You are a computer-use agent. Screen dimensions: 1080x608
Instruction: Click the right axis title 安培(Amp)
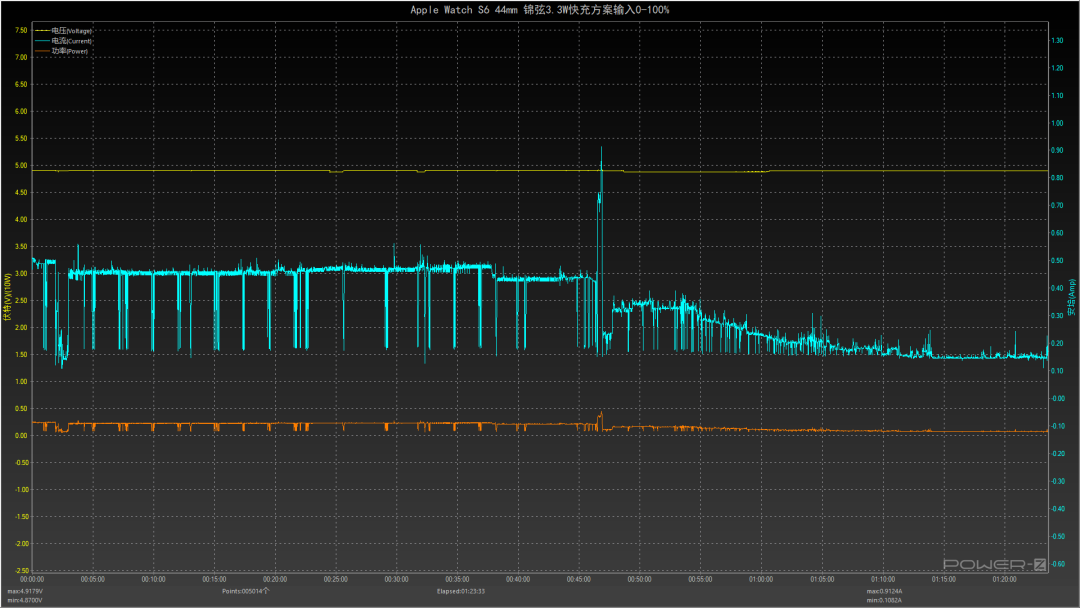pyautogui.click(x=1071, y=297)
